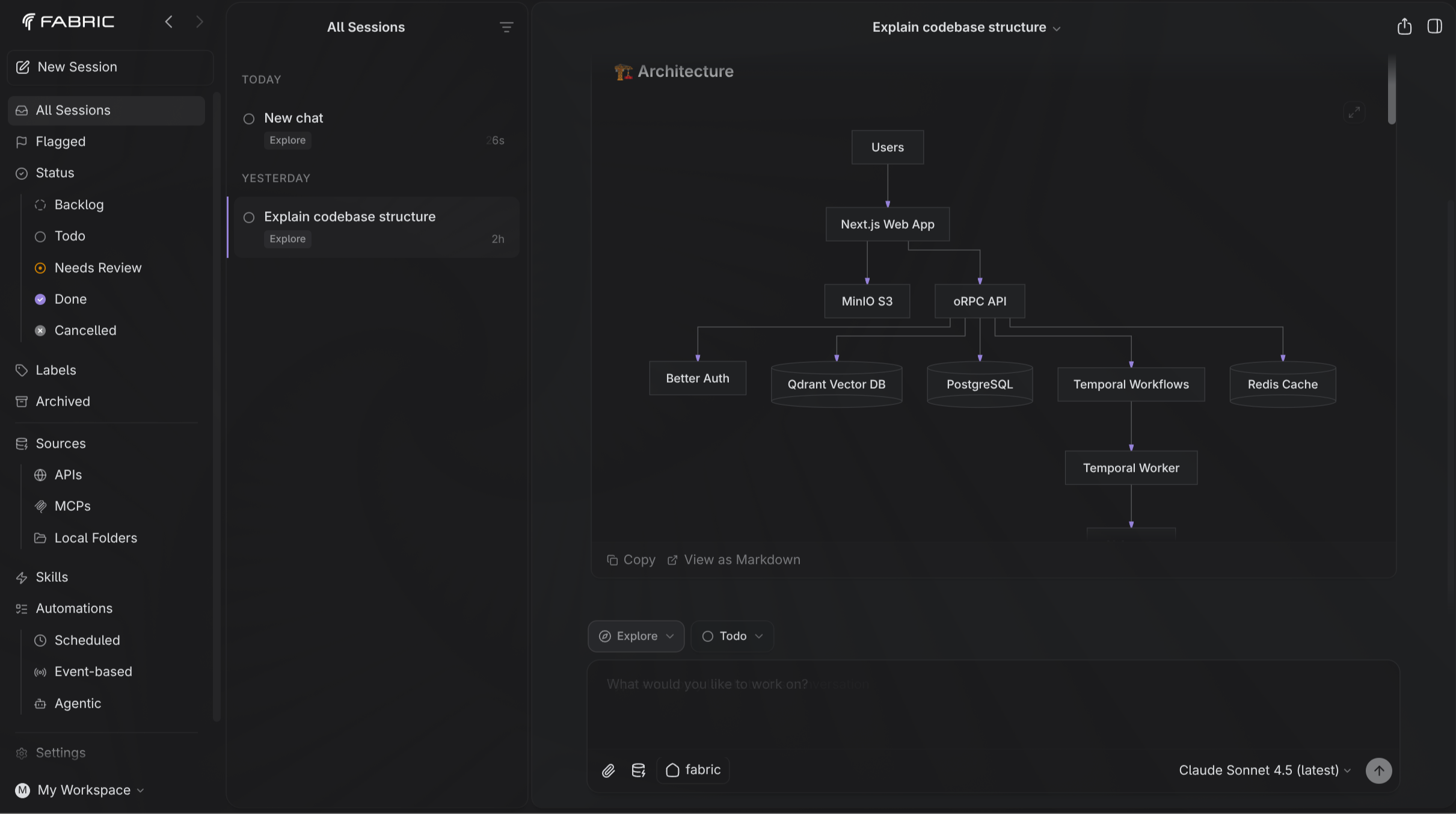Screen dimensions: 1456x814
Task: Click the paperclip attach file icon
Action: pyautogui.click(x=608, y=771)
